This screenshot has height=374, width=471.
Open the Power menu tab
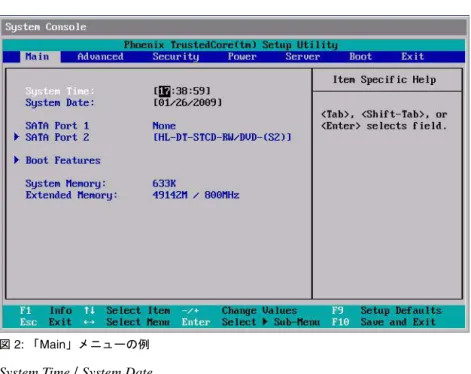tap(242, 57)
